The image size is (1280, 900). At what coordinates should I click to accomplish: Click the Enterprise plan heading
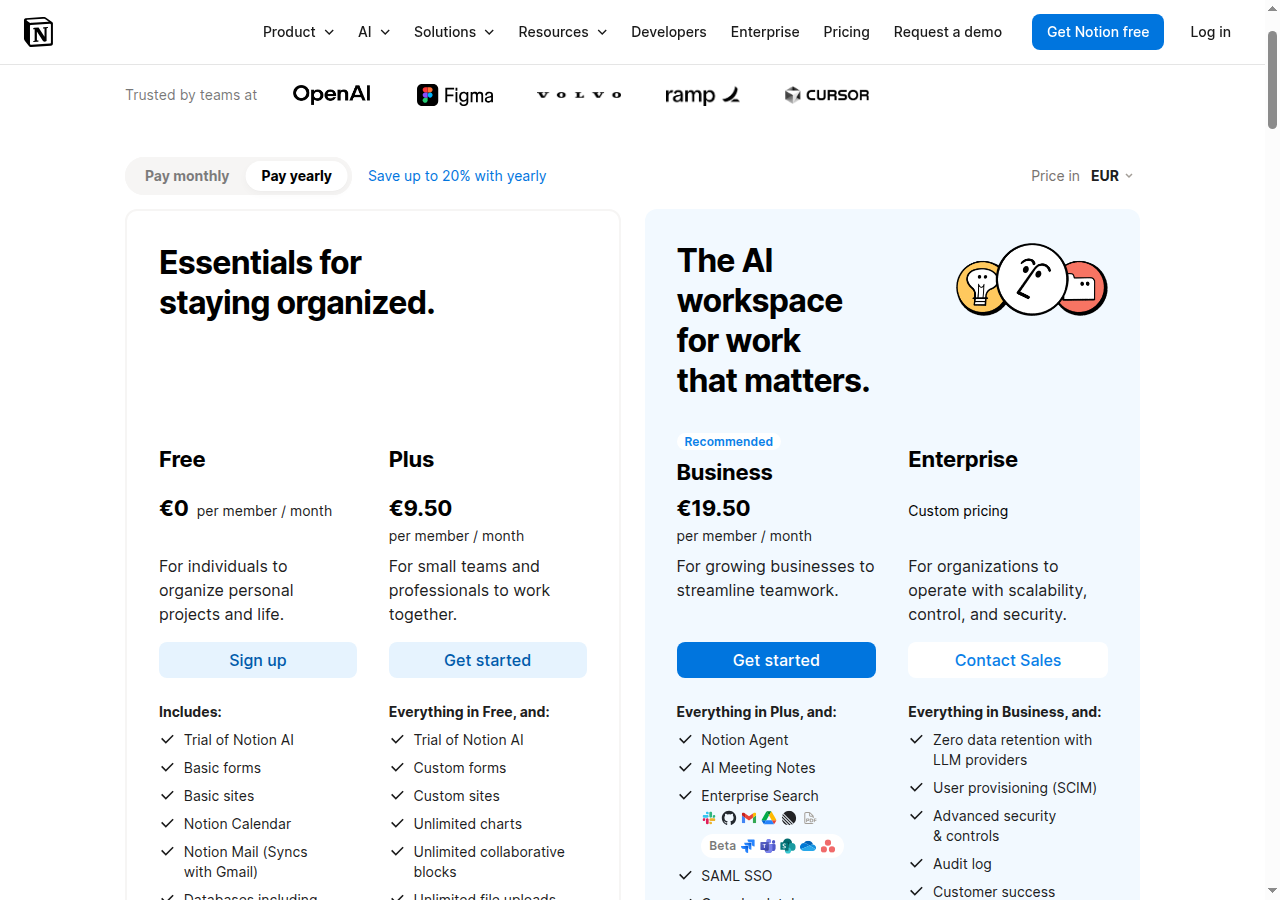[x=963, y=459]
